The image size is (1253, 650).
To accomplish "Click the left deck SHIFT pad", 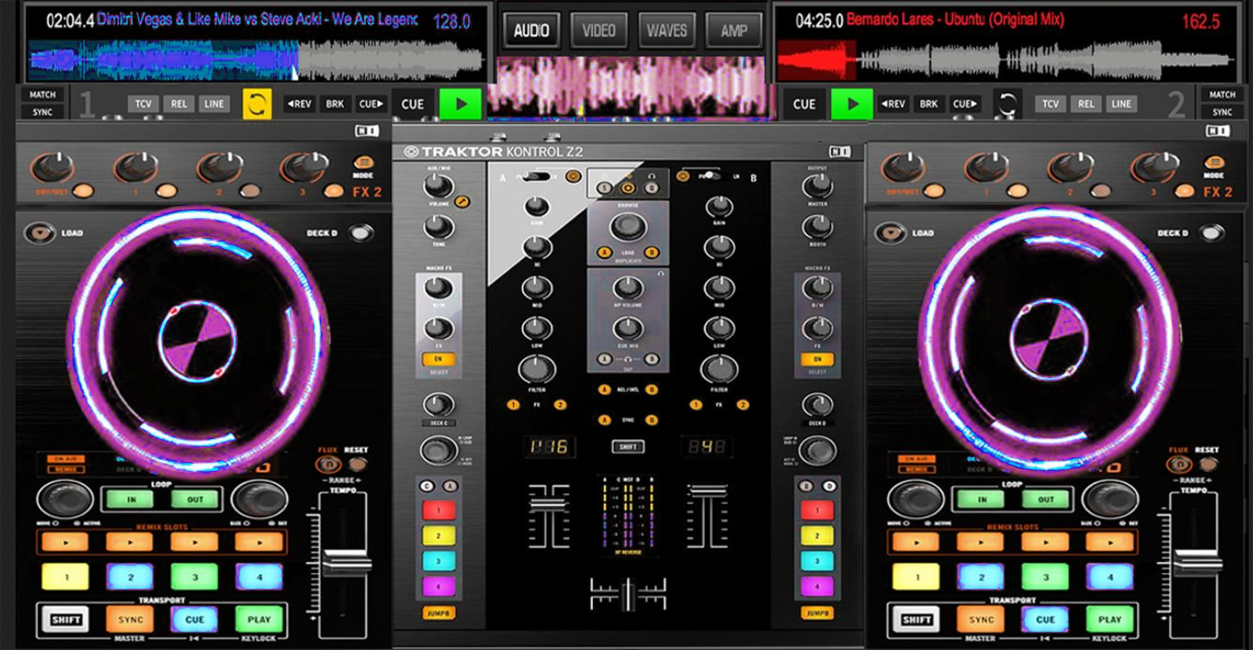I will (66, 620).
